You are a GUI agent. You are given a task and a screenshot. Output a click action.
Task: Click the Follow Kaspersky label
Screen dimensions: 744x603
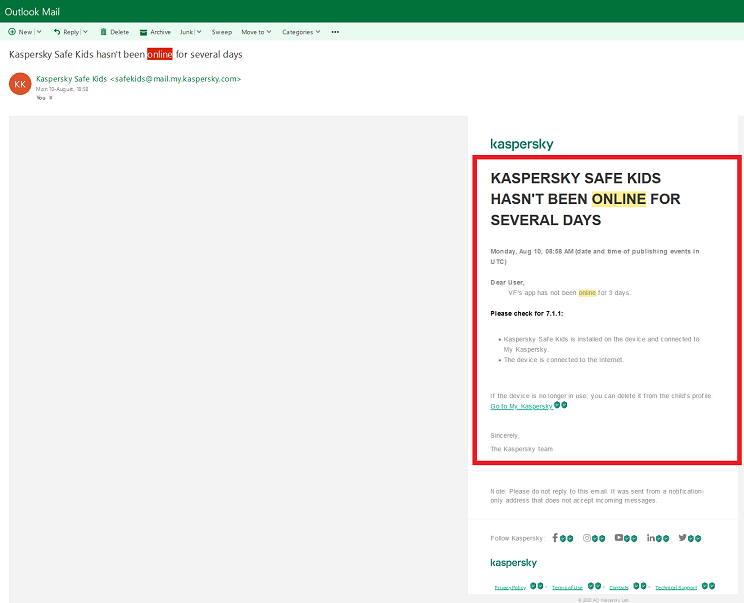517,538
